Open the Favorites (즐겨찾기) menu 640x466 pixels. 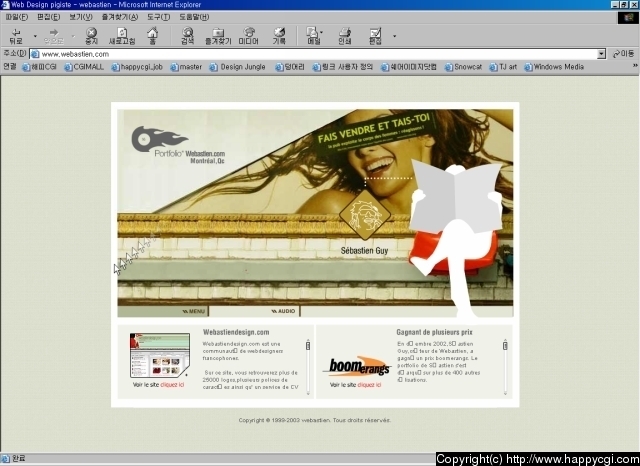click(x=120, y=17)
